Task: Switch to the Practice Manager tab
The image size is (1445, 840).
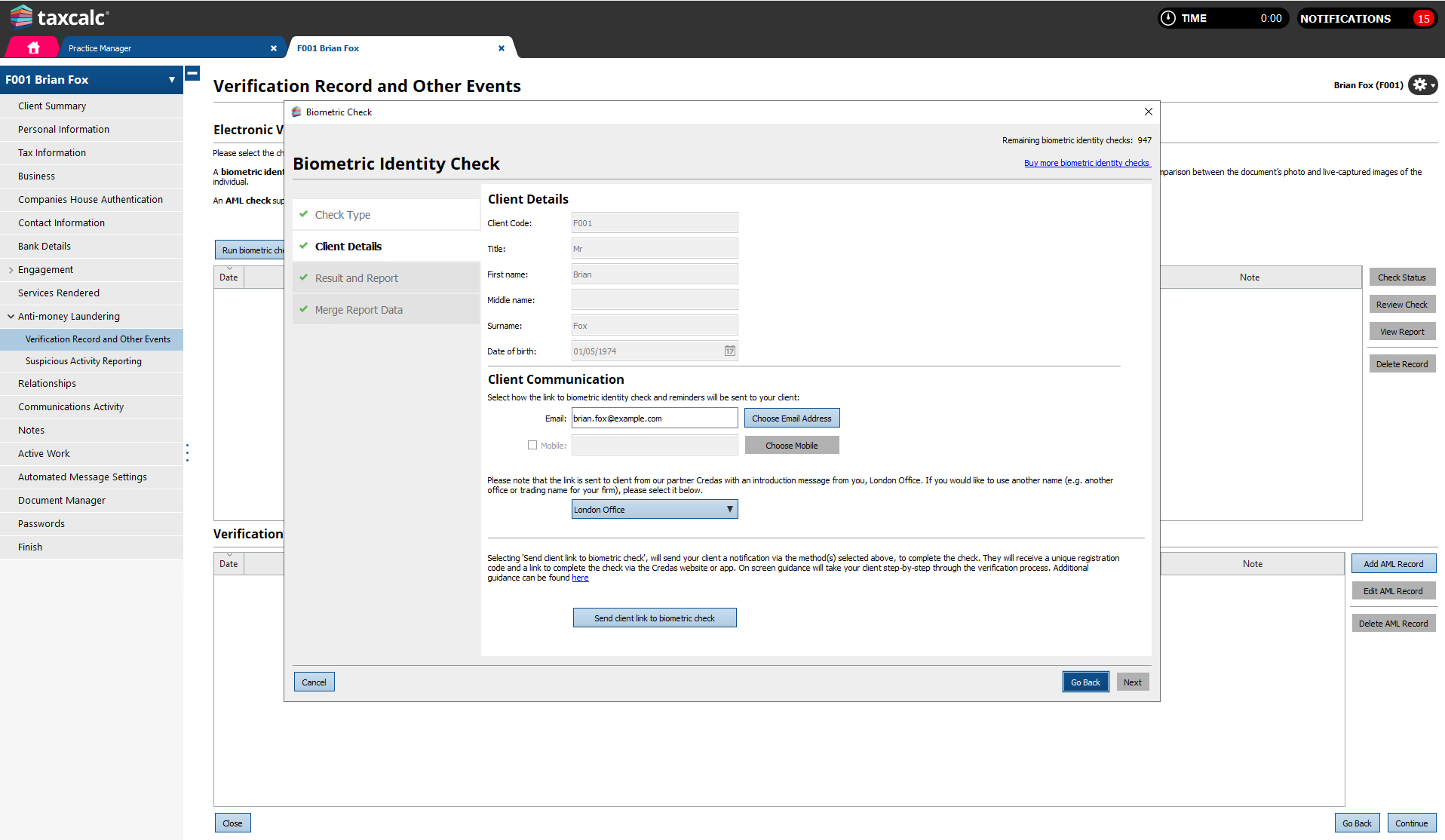Action: tap(100, 48)
